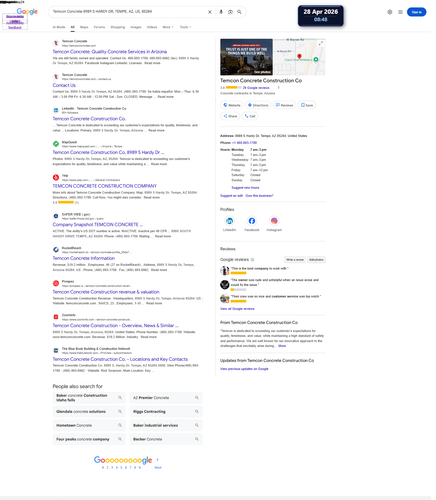The height and width of the screenshot is (500, 436).
Task: Open the Prospeo result favicon
Action: pyautogui.click(x=56, y=283)
